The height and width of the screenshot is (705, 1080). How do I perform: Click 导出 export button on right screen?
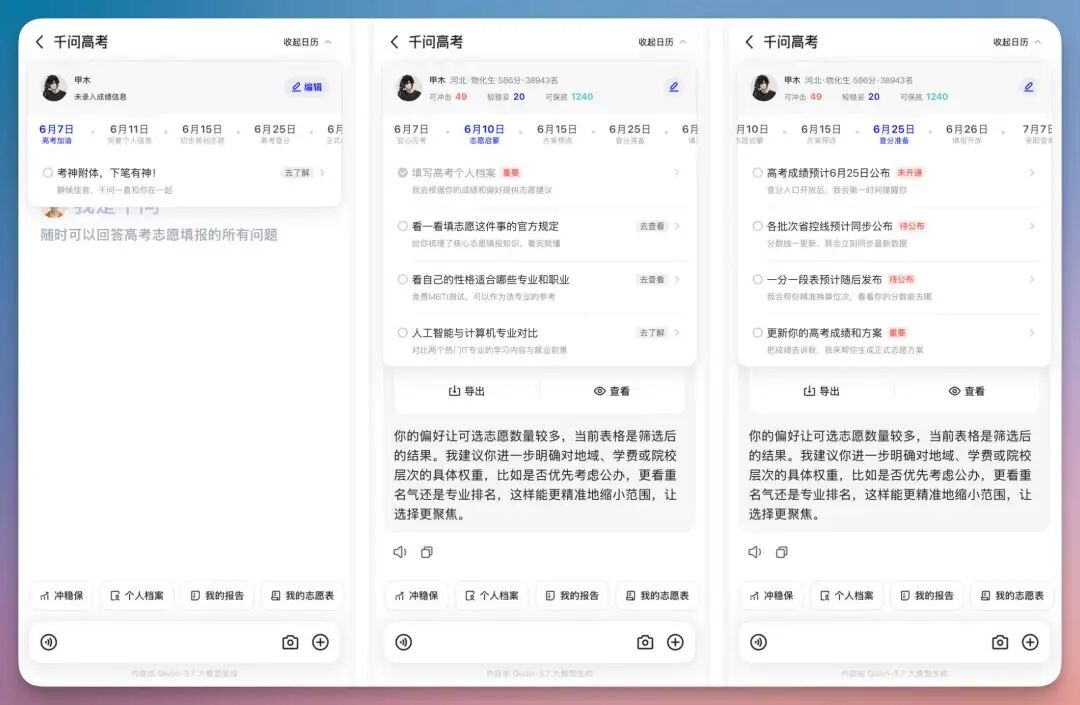click(821, 391)
